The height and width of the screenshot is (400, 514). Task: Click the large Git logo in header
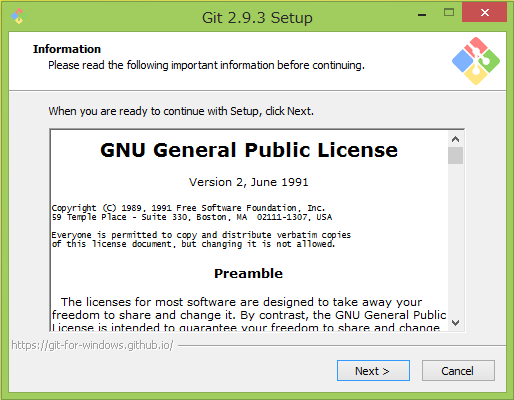point(476,61)
